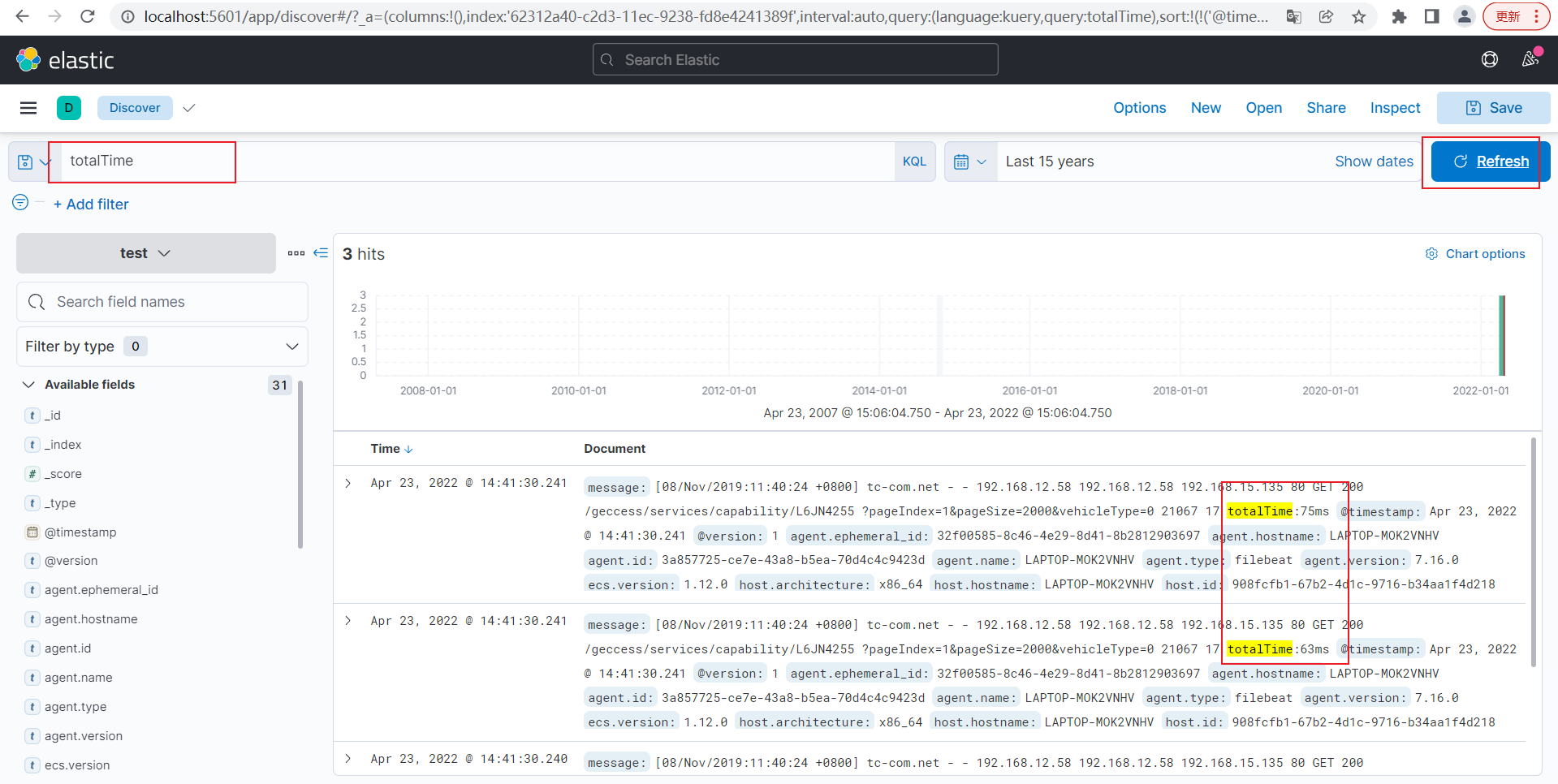The image size is (1558, 784).
Task: Click the translate page icon
Action: [1294, 16]
